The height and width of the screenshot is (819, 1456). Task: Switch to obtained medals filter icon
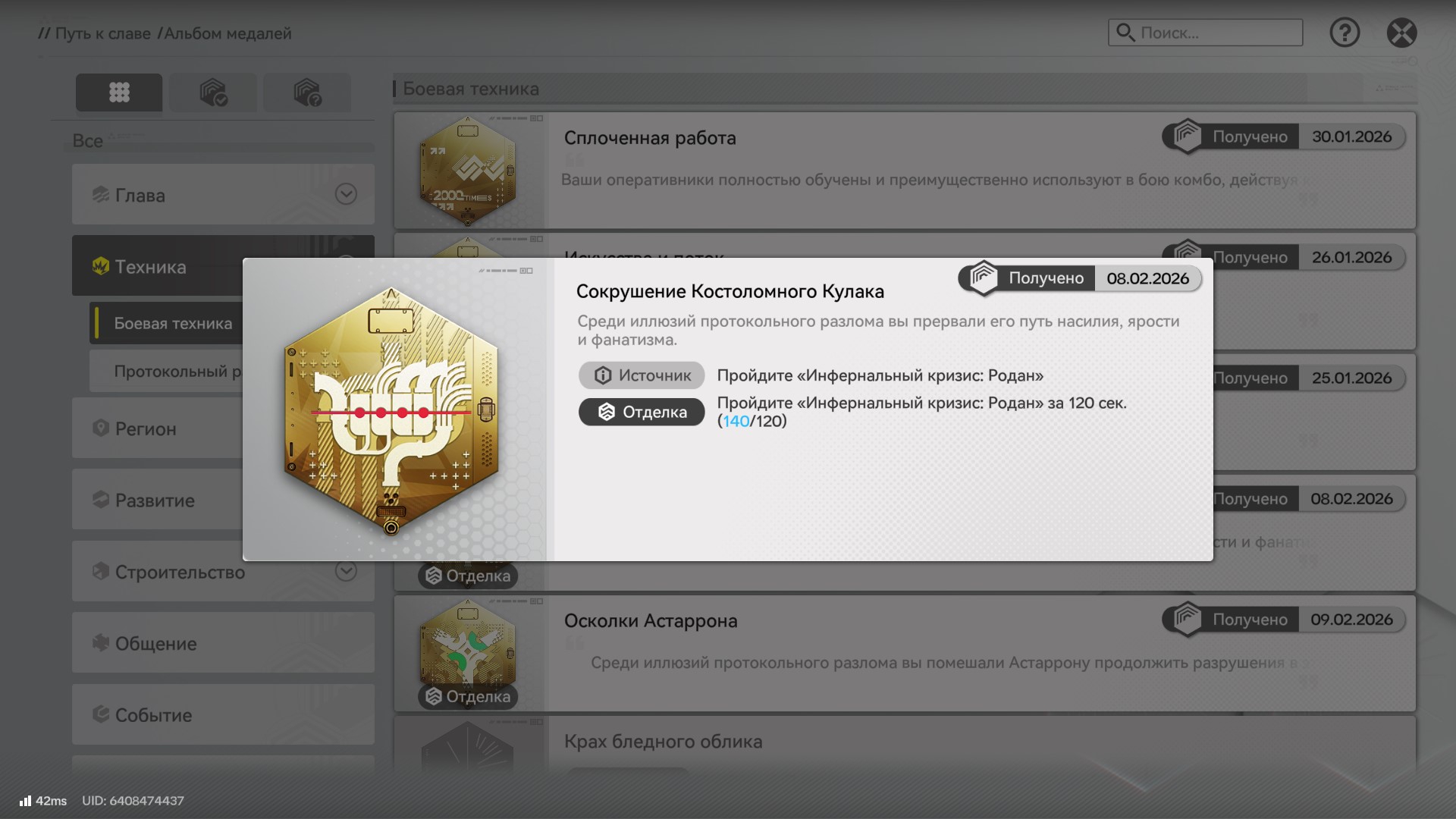click(x=213, y=93)
